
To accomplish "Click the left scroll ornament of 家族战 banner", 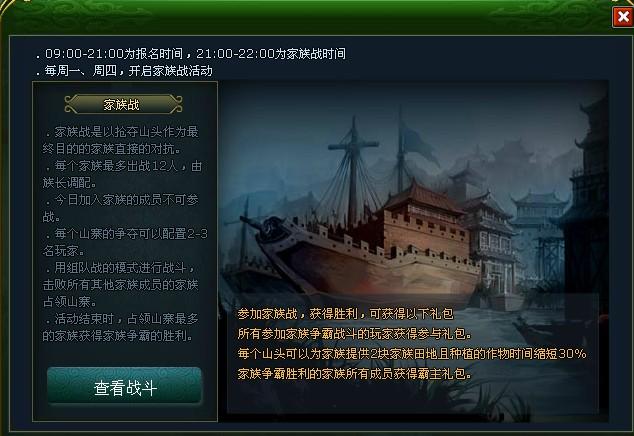I will coord(72,104).
